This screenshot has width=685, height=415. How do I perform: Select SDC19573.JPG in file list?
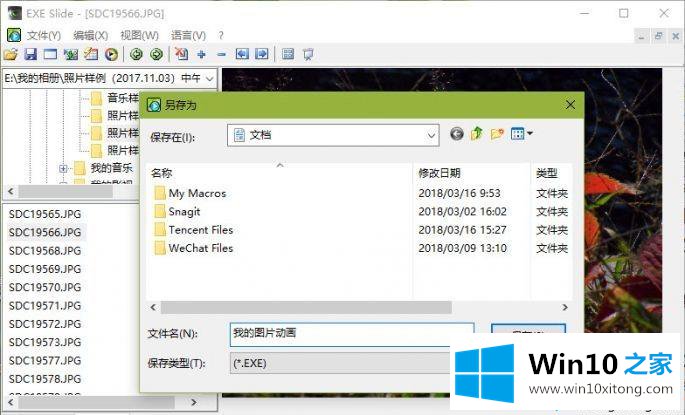45,342
